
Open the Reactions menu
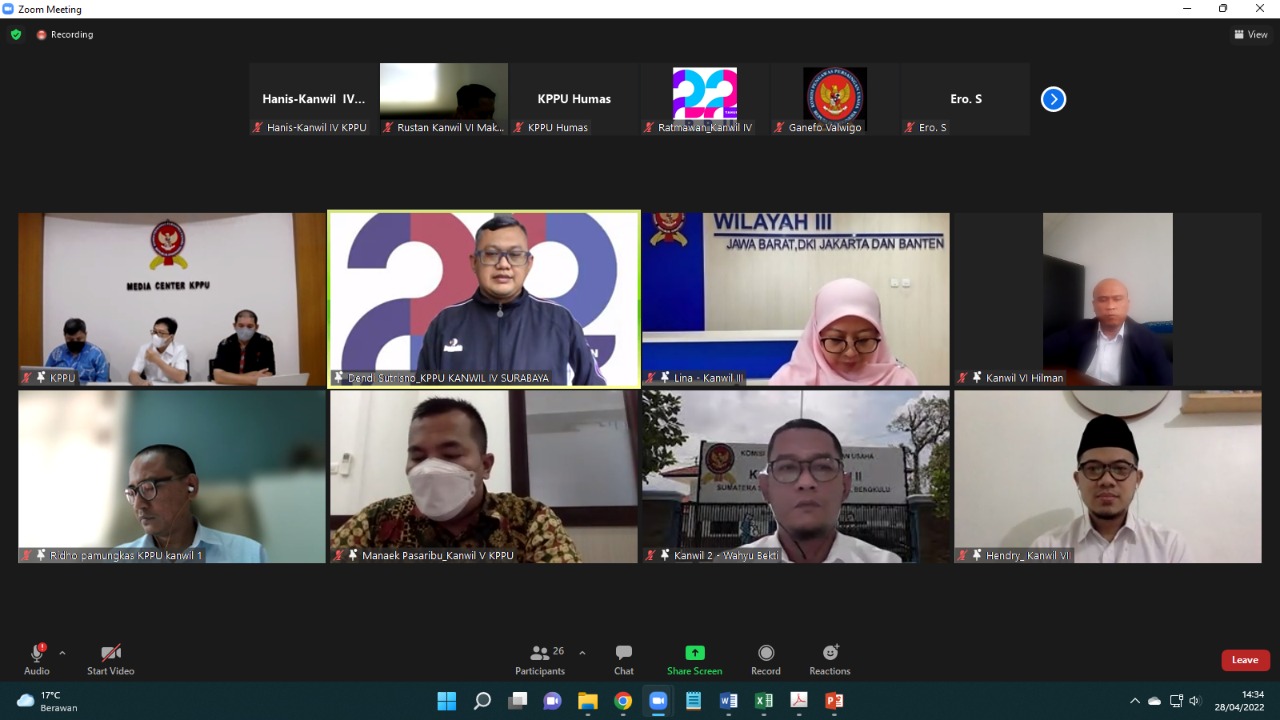coord(830,654)
